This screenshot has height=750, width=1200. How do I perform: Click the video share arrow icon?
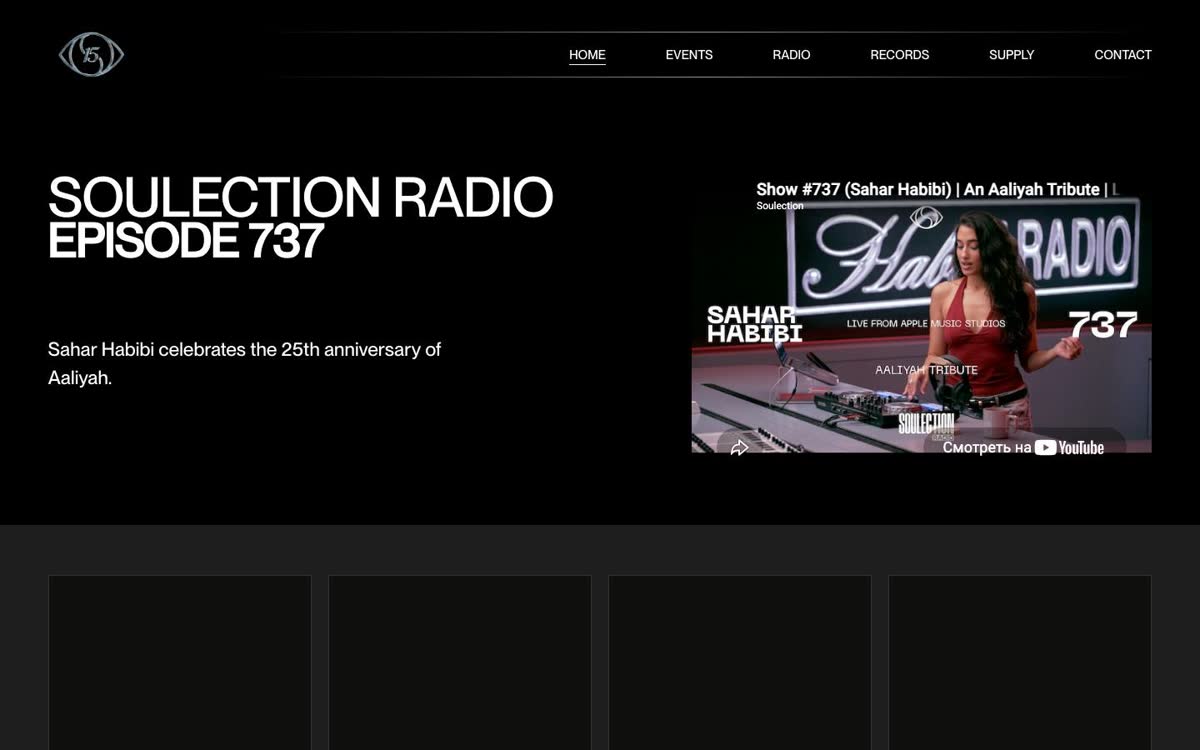(739, 447)
